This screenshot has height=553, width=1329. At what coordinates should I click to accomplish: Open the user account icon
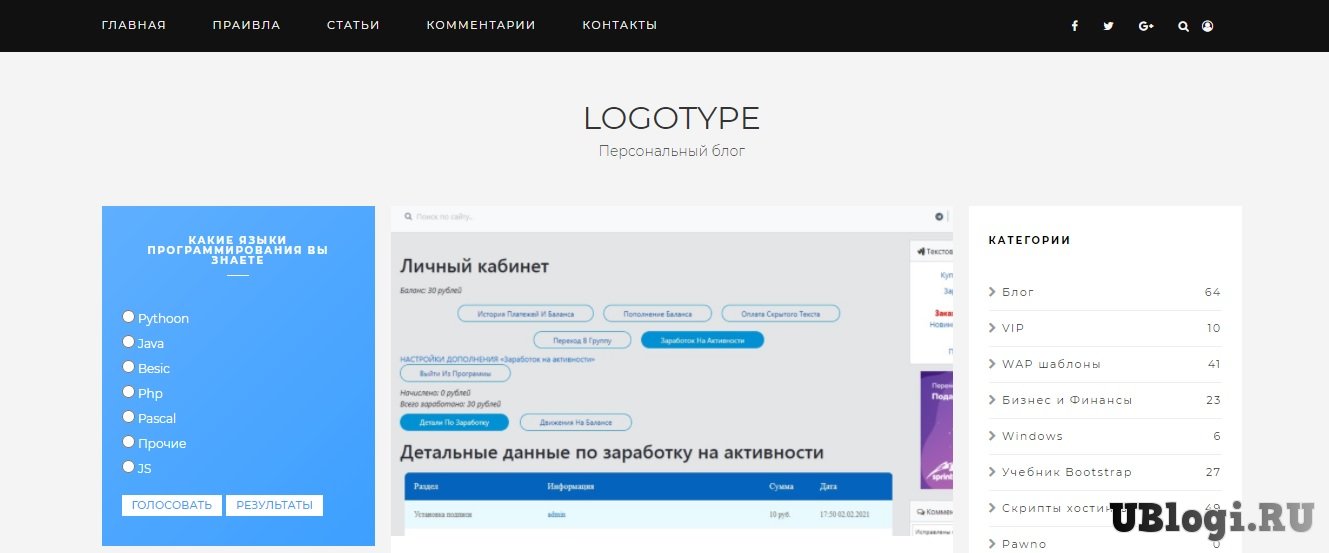[x=1207, y=26]
